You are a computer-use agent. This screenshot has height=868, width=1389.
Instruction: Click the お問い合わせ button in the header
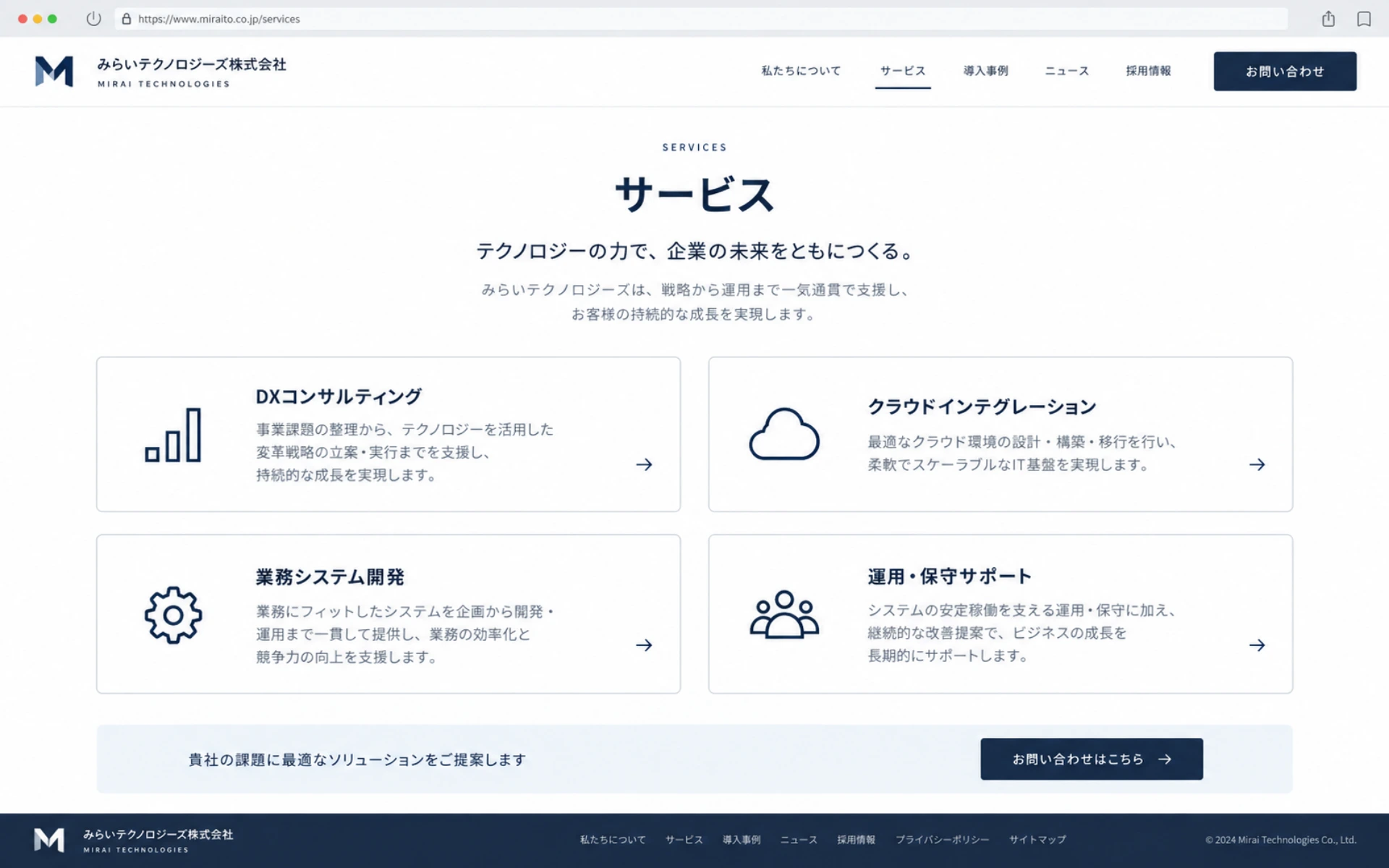pyautogui.click(x=1285, y=71)
